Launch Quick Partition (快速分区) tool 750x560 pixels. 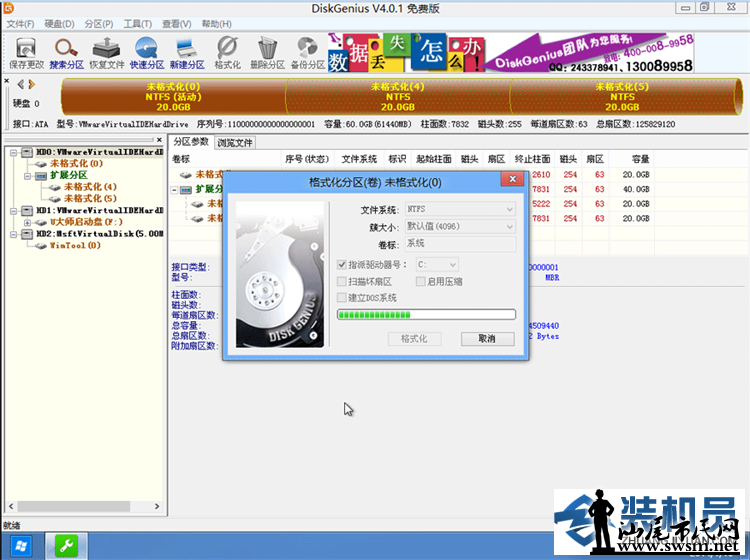(146, 53)
